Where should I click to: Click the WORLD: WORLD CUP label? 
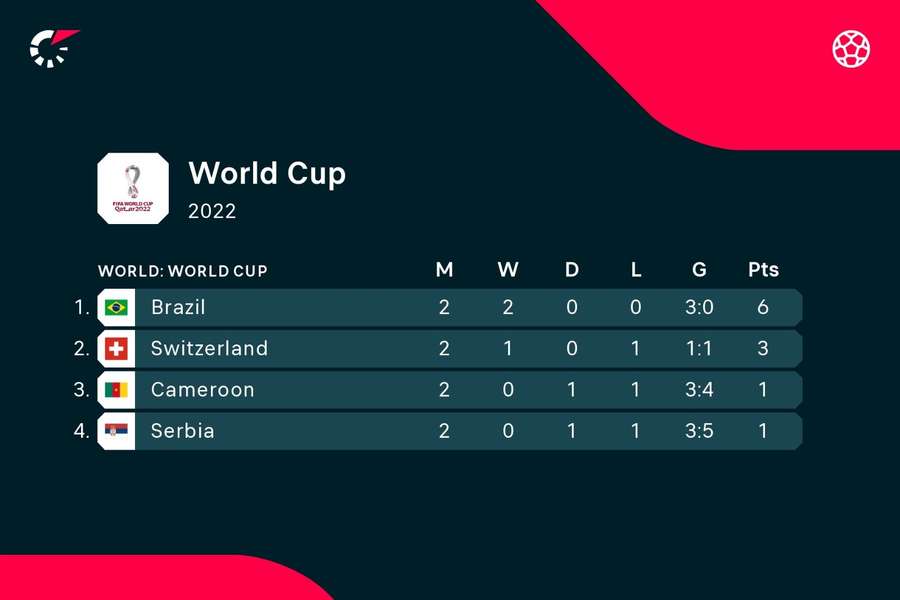pyautogui.click(x=183, y=270)
